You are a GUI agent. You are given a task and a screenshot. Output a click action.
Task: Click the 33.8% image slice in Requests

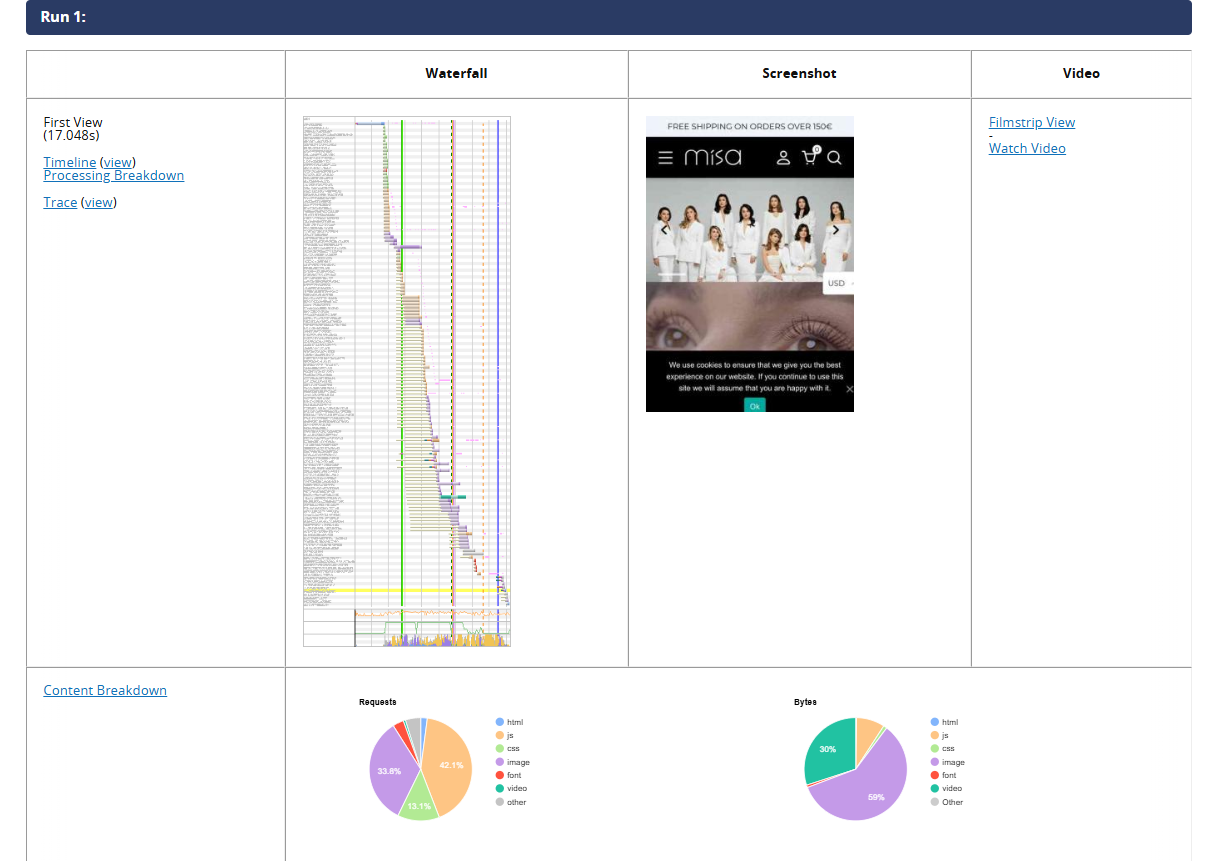click(390, 771)
